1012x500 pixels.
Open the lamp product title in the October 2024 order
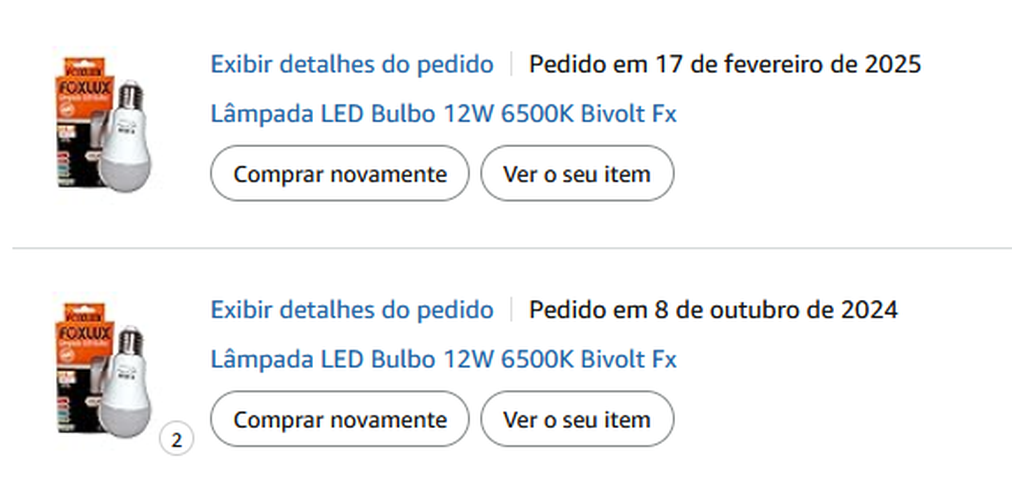point(443,359)
